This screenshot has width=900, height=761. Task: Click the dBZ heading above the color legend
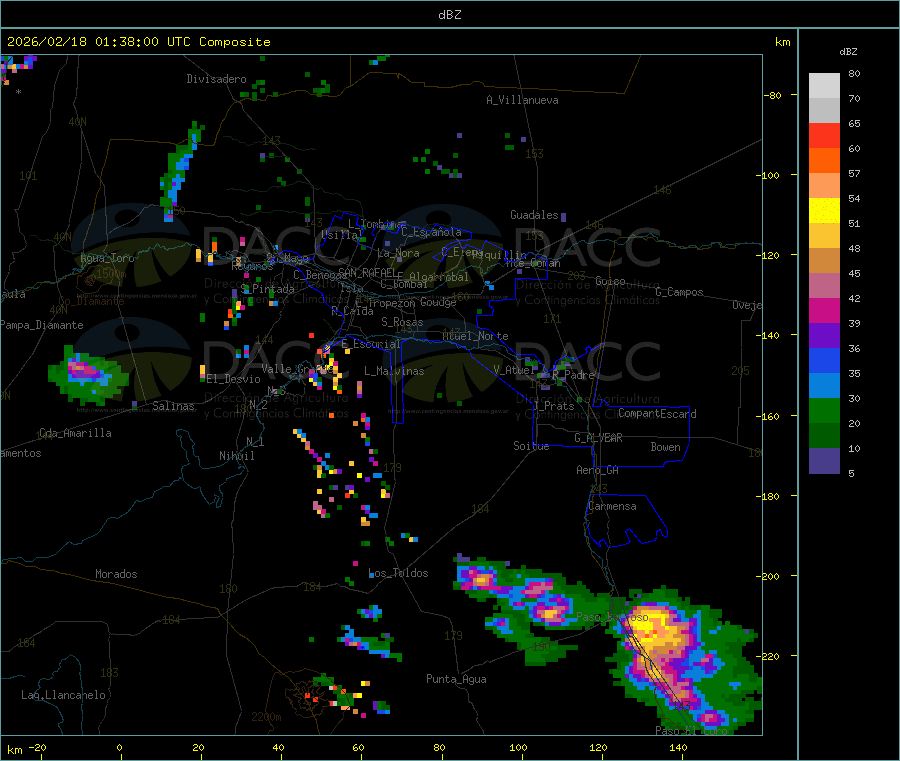click(x=848, y=52)
